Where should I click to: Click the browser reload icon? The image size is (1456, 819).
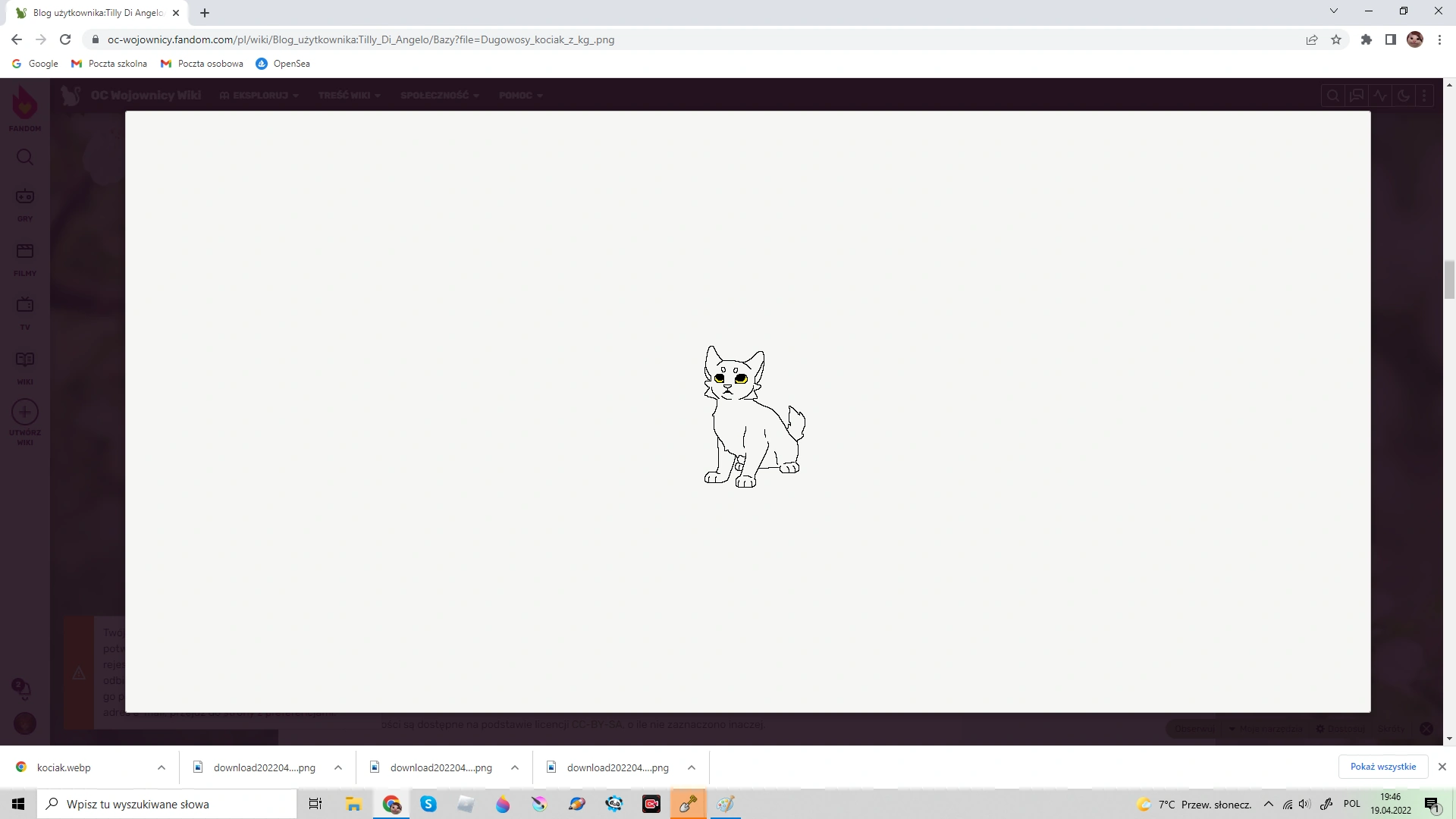click(65, 39)
